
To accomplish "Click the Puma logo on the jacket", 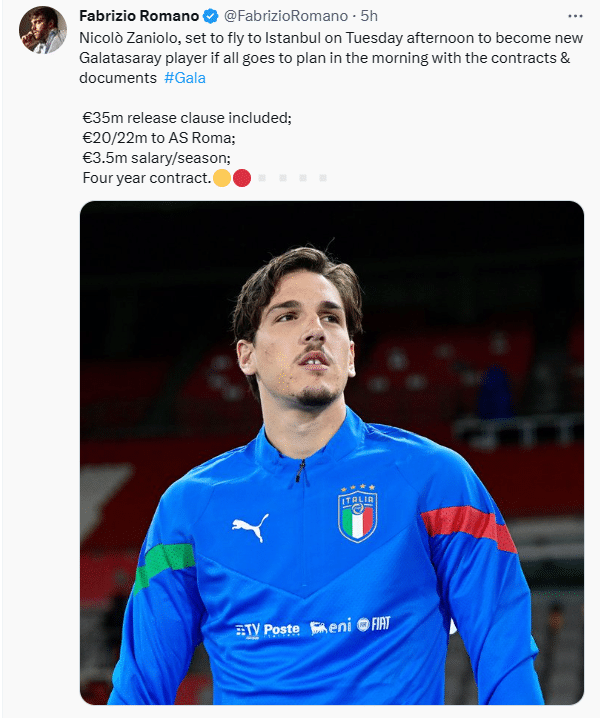I will point(249,527).
